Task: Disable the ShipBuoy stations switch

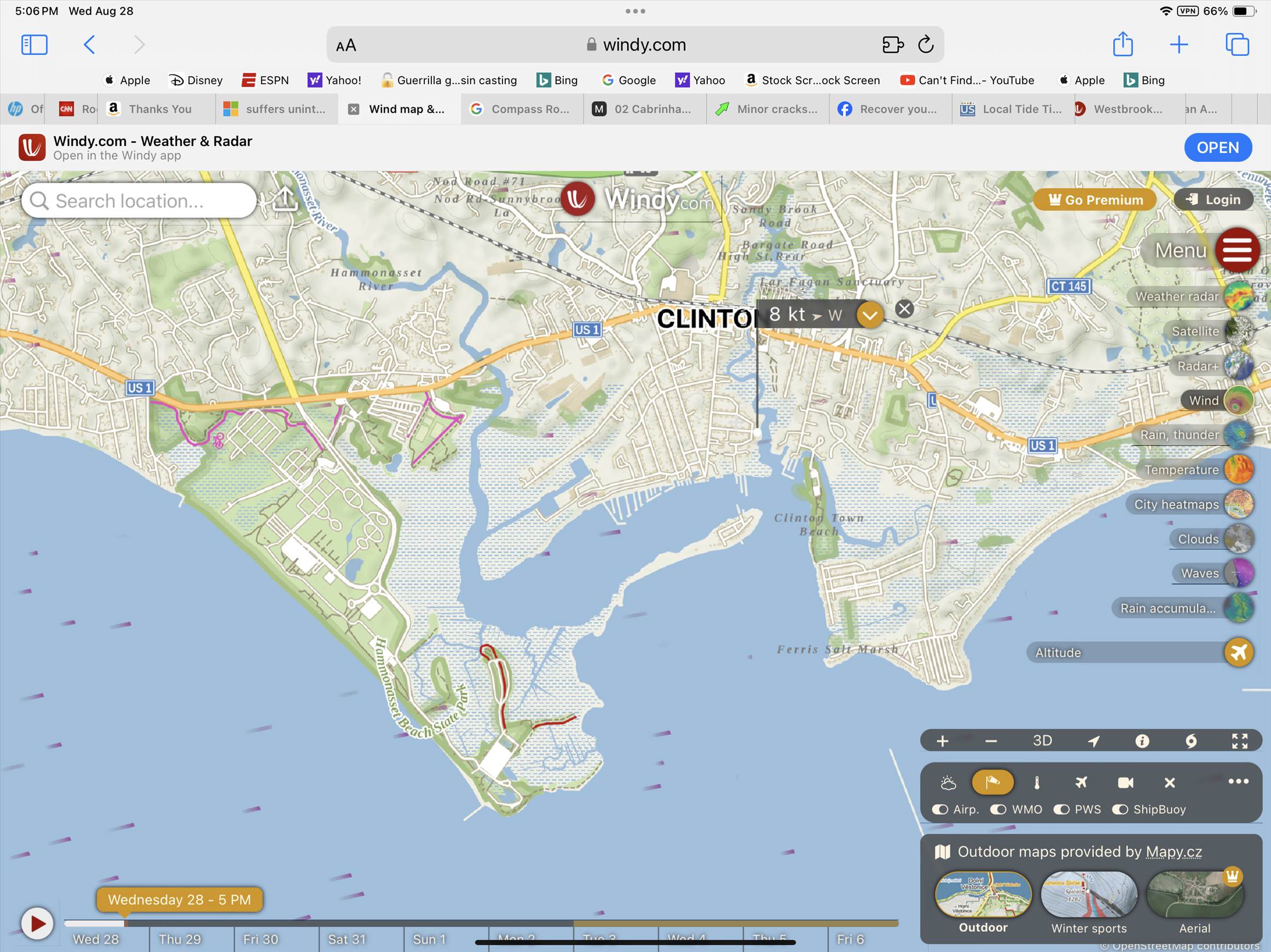Action: [x=1120, y=810]
